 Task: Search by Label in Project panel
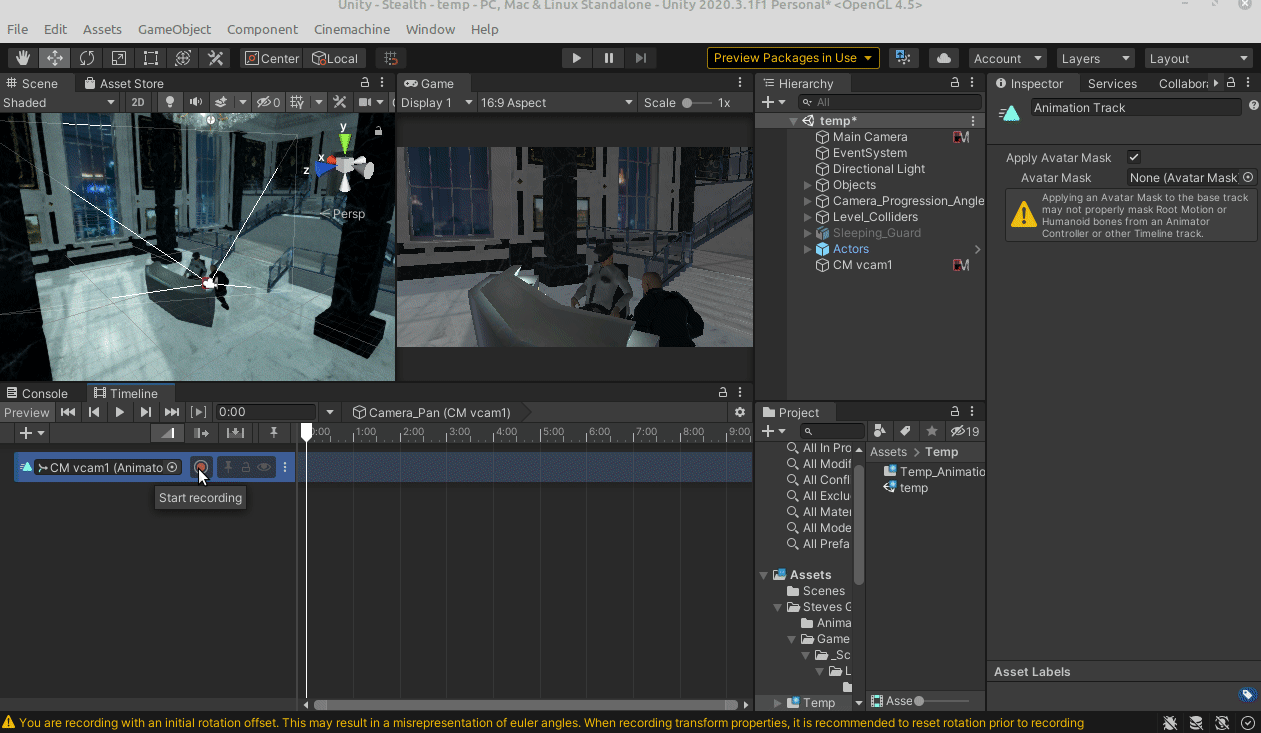905,431
